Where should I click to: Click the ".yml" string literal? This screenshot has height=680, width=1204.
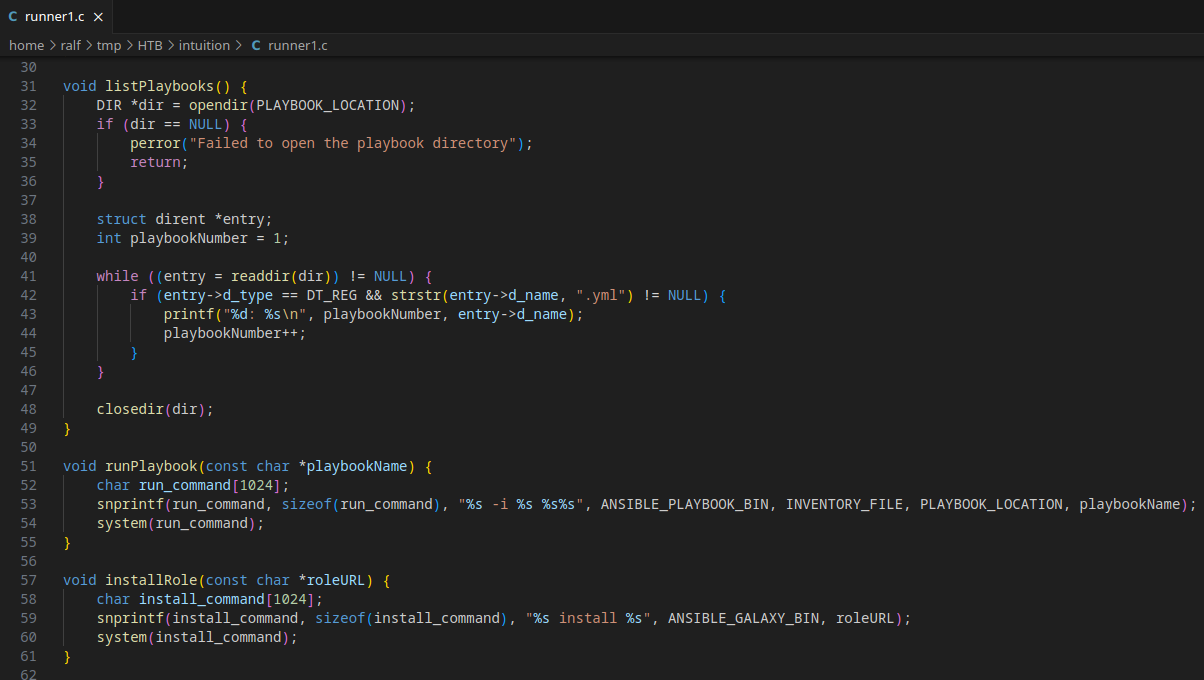coord(600,295)
